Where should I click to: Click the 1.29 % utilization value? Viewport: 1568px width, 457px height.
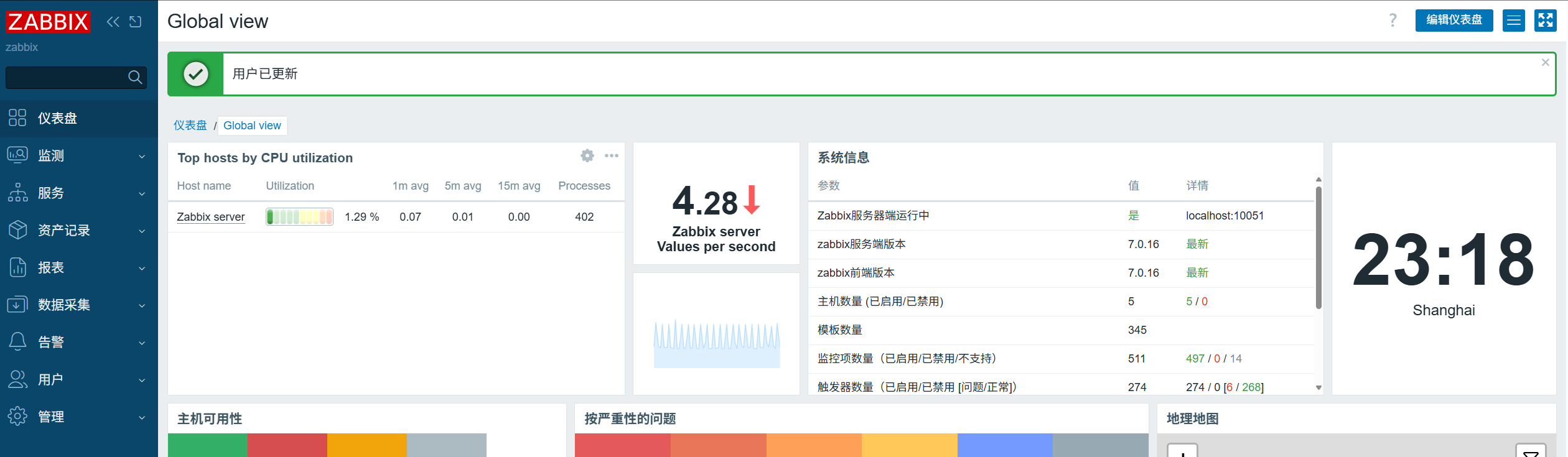pyautogui.click(x=362, y=217)
